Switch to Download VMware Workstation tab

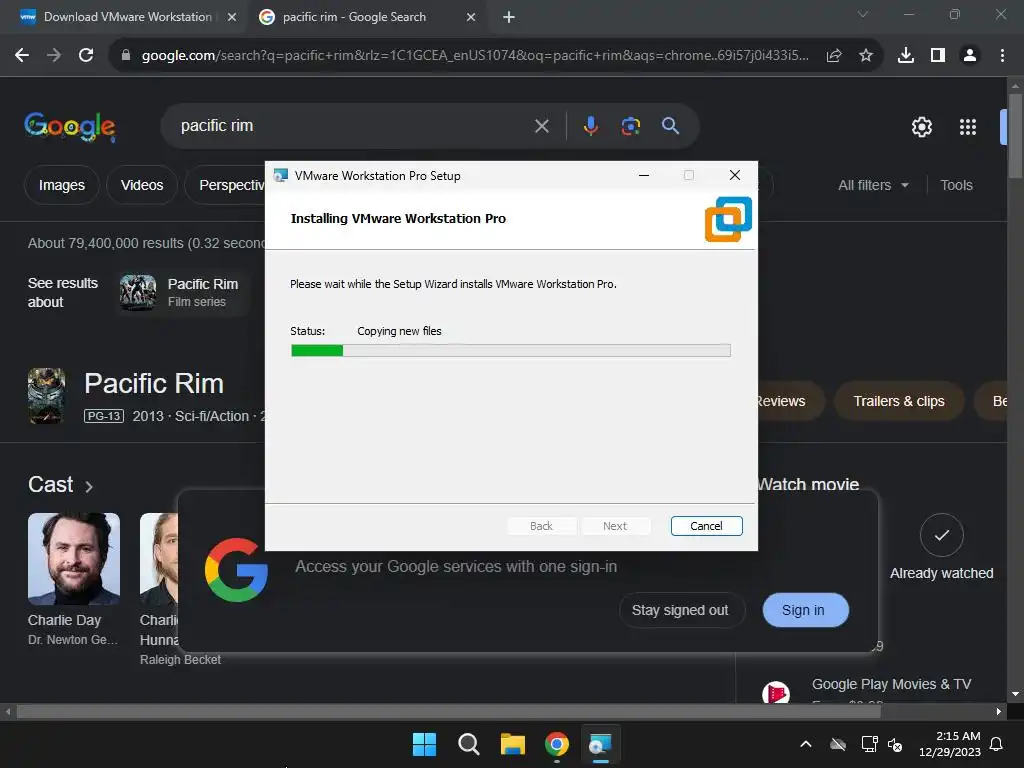[127, 17]
